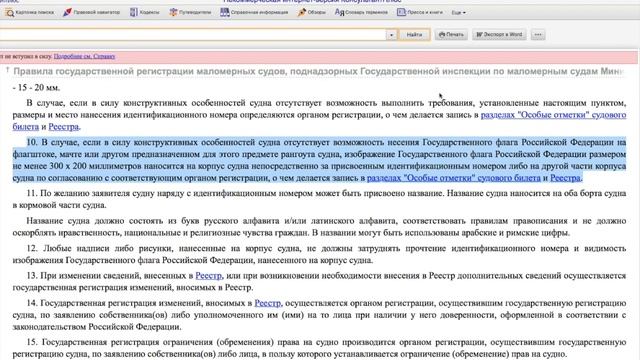
Task: Click the up arrow beside the document title
Action: [7, 70]
